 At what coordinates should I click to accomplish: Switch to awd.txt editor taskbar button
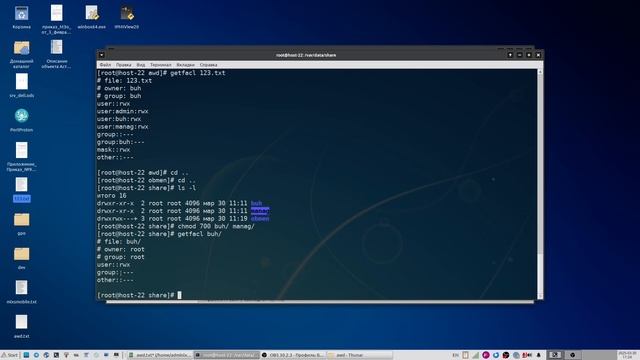[x=160, y=355]
